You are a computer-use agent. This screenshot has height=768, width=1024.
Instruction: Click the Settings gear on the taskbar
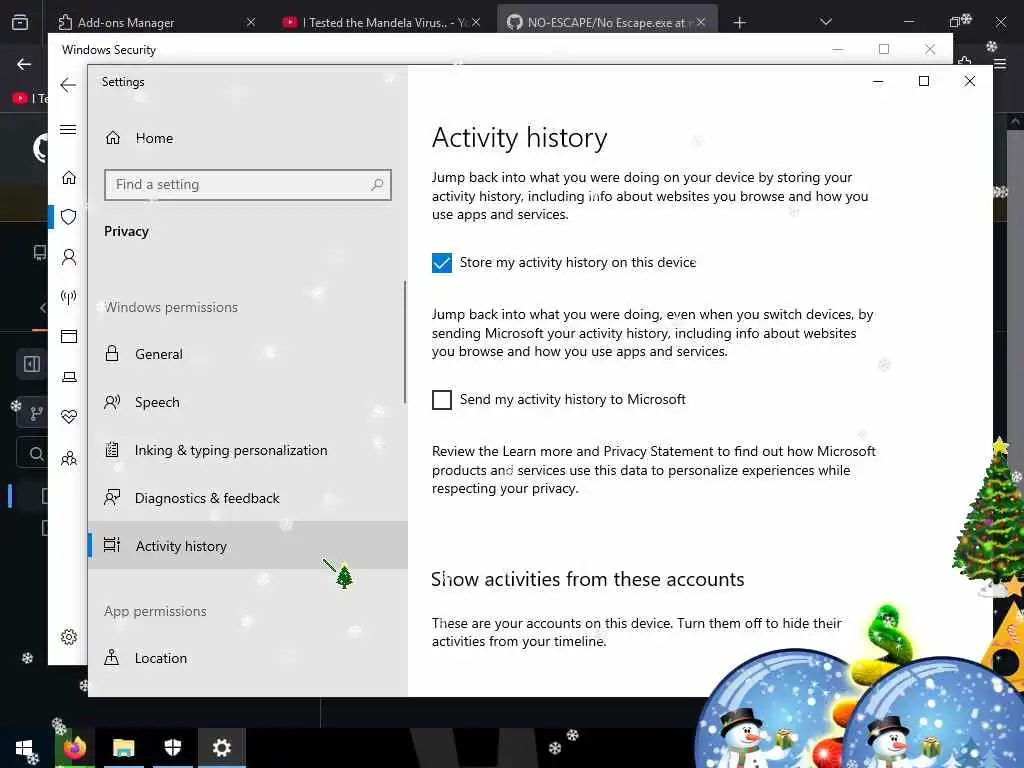[222, 748]
